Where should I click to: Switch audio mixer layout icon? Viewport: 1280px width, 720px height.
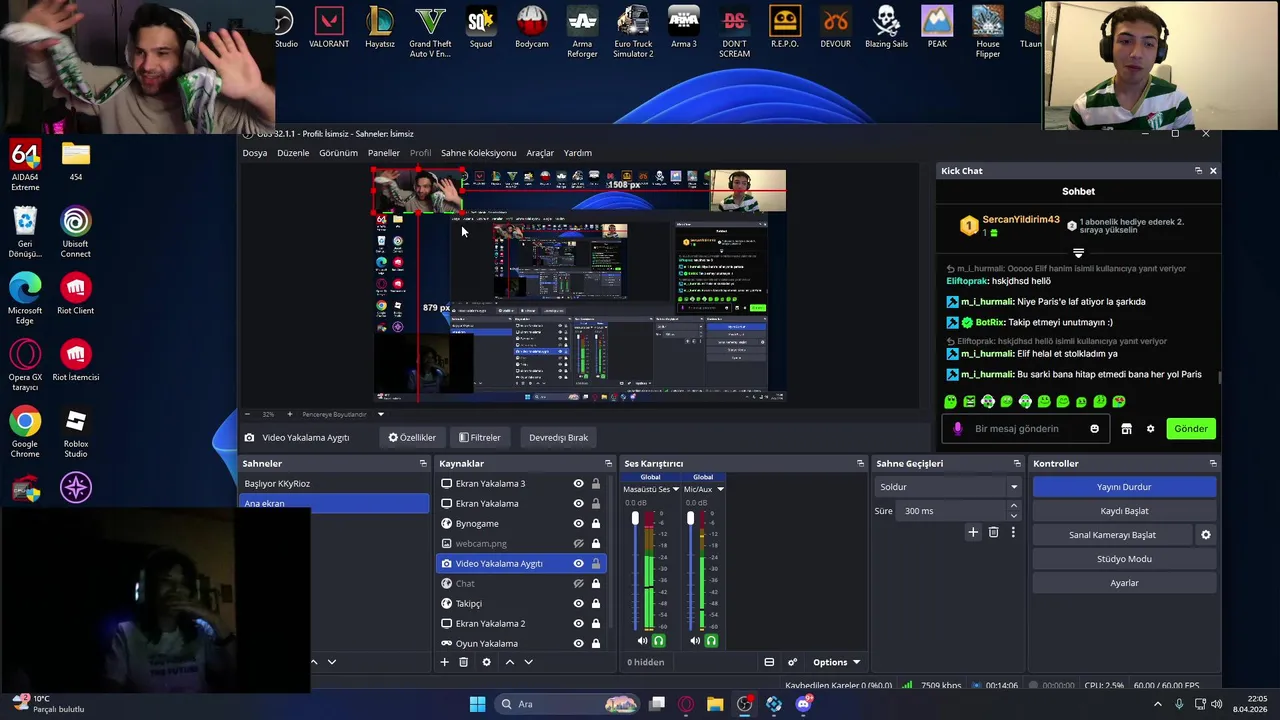coord(769,662)
